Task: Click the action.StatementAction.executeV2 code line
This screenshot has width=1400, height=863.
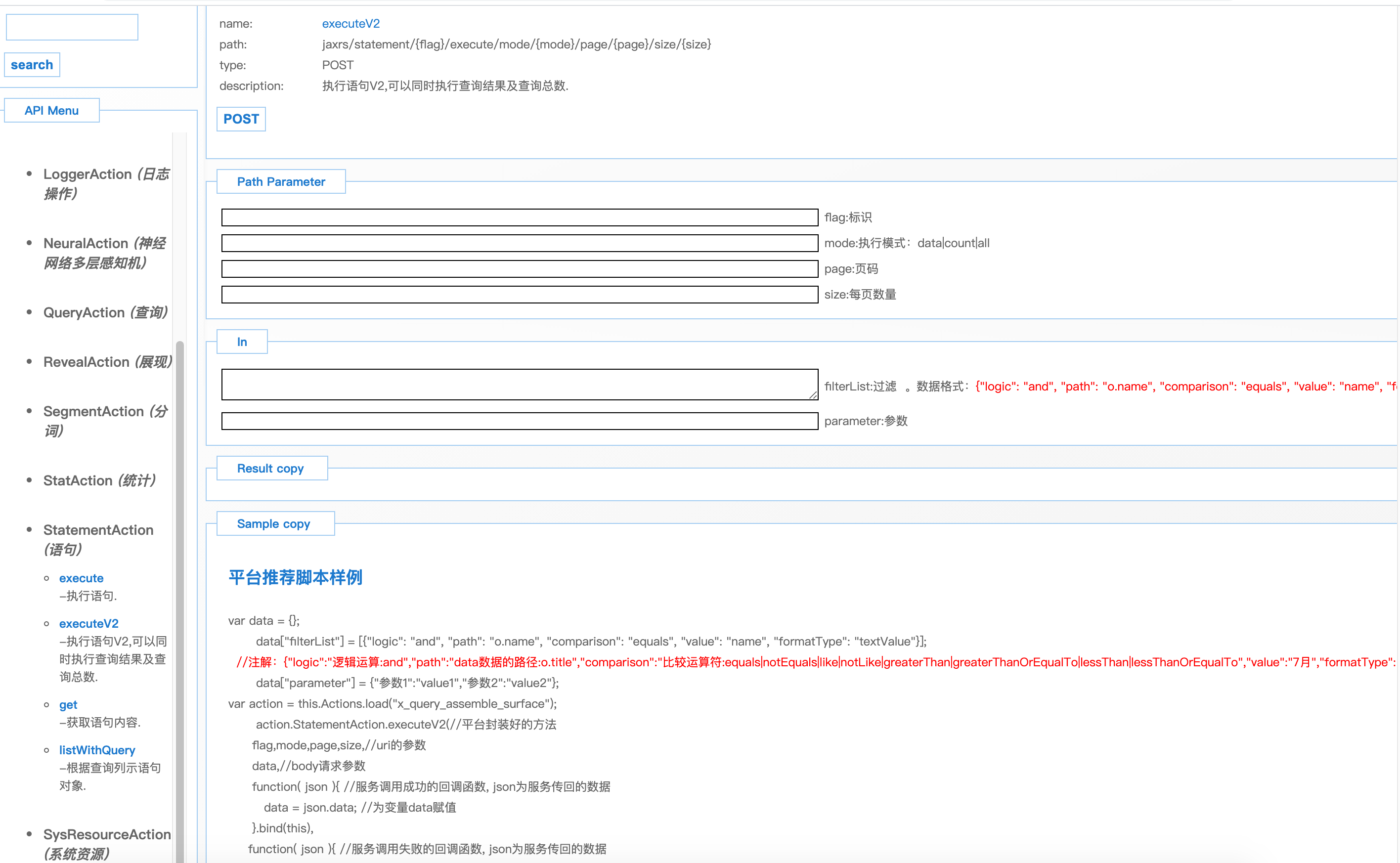Action: pyautogui.click(x=406, y=724)
